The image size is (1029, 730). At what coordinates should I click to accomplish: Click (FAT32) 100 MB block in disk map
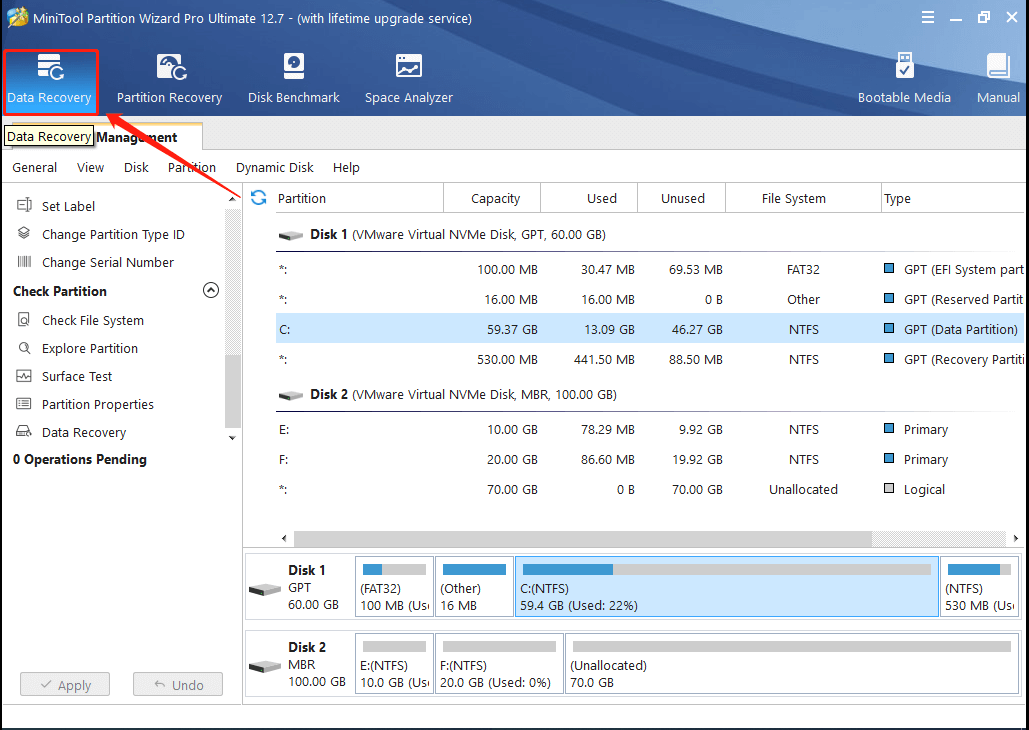[394, 587]
